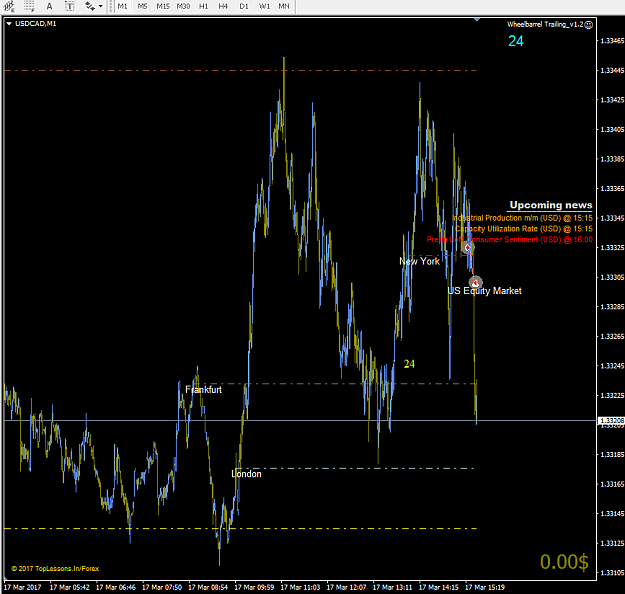Click the Wheelbarrel Trailing_v1.2 expert label

pos(545,24)
